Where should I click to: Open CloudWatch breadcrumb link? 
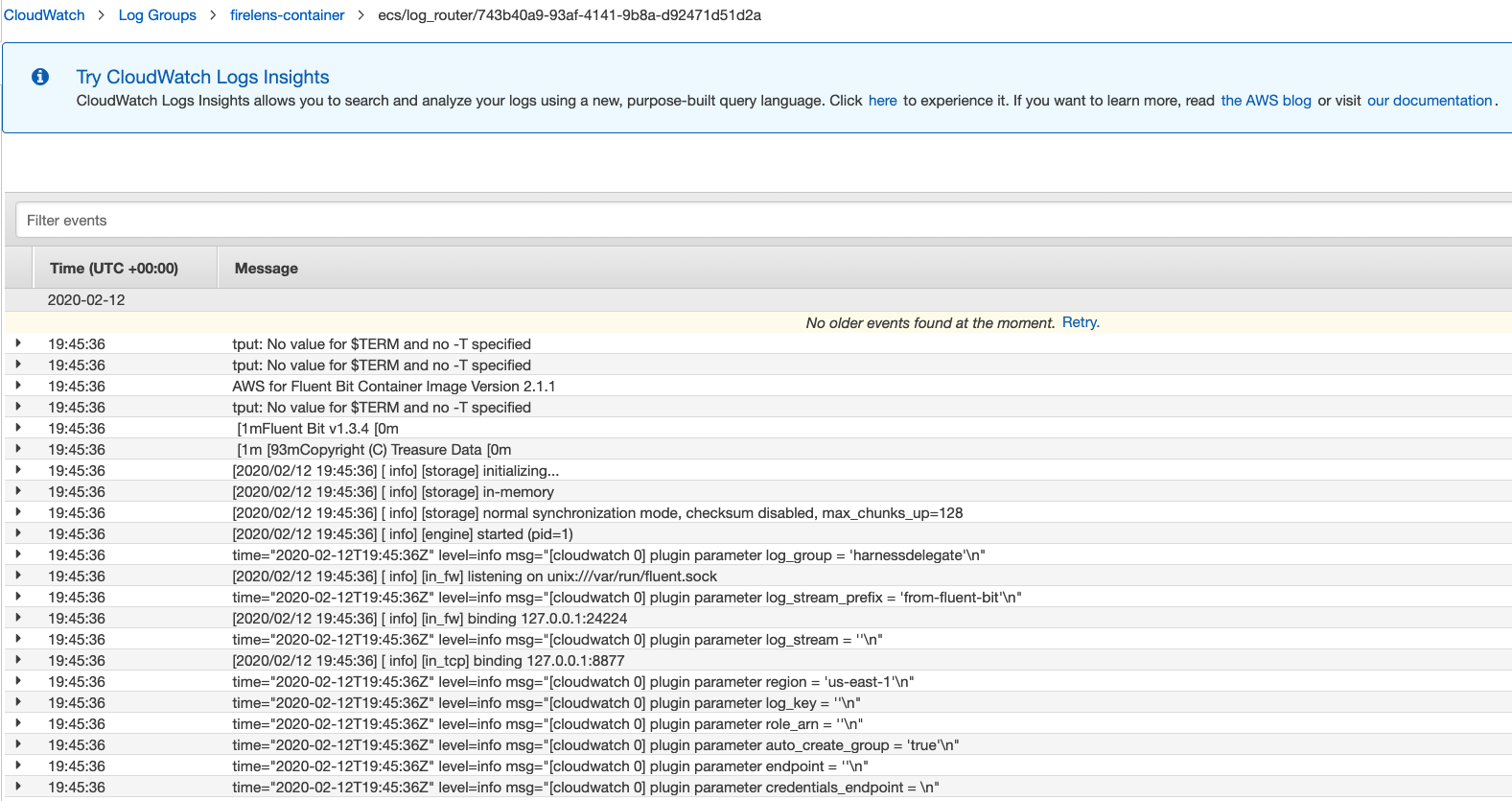pos(44,15)
